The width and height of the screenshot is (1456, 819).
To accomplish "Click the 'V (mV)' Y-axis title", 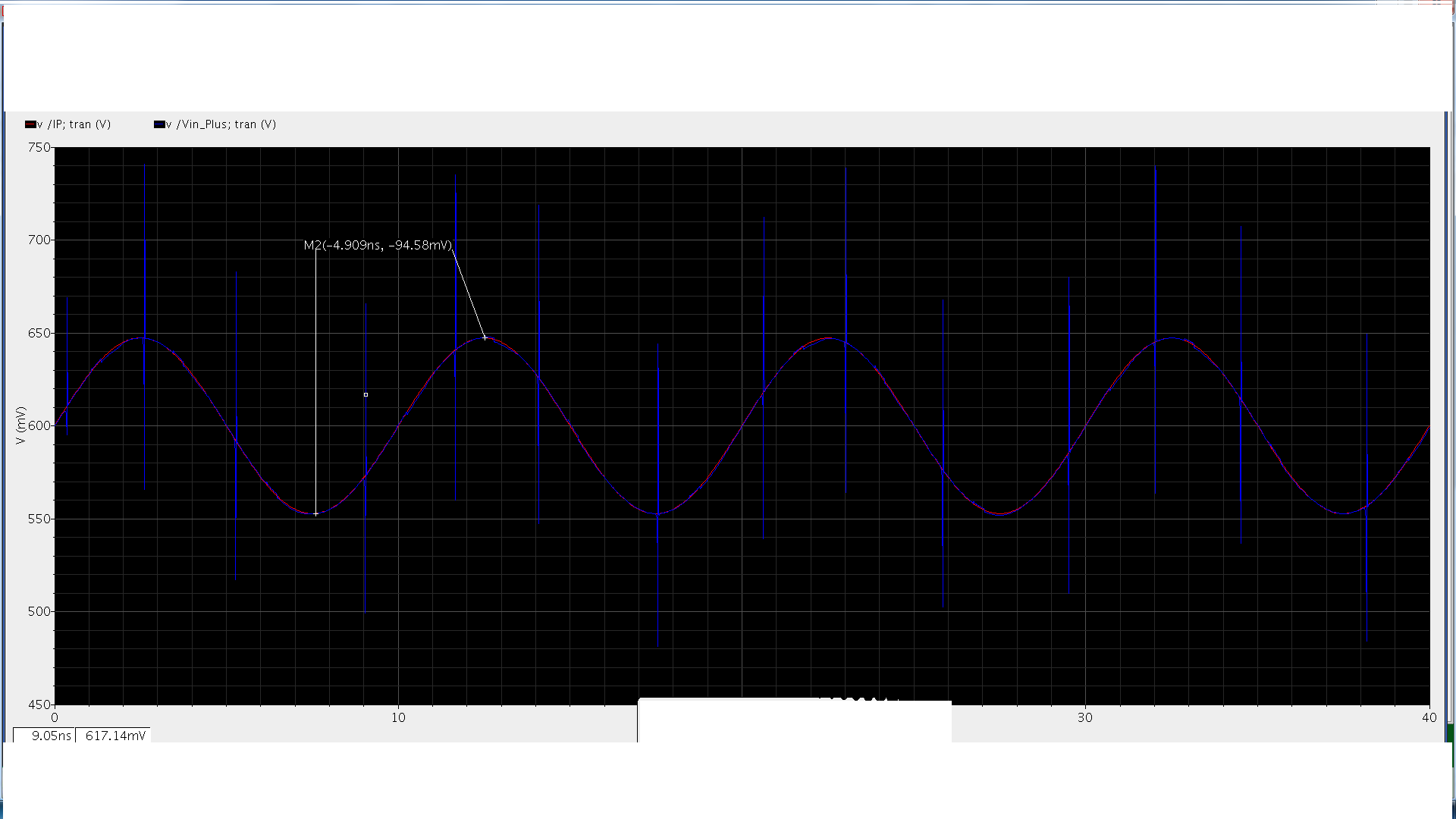I will click(20, 425).
